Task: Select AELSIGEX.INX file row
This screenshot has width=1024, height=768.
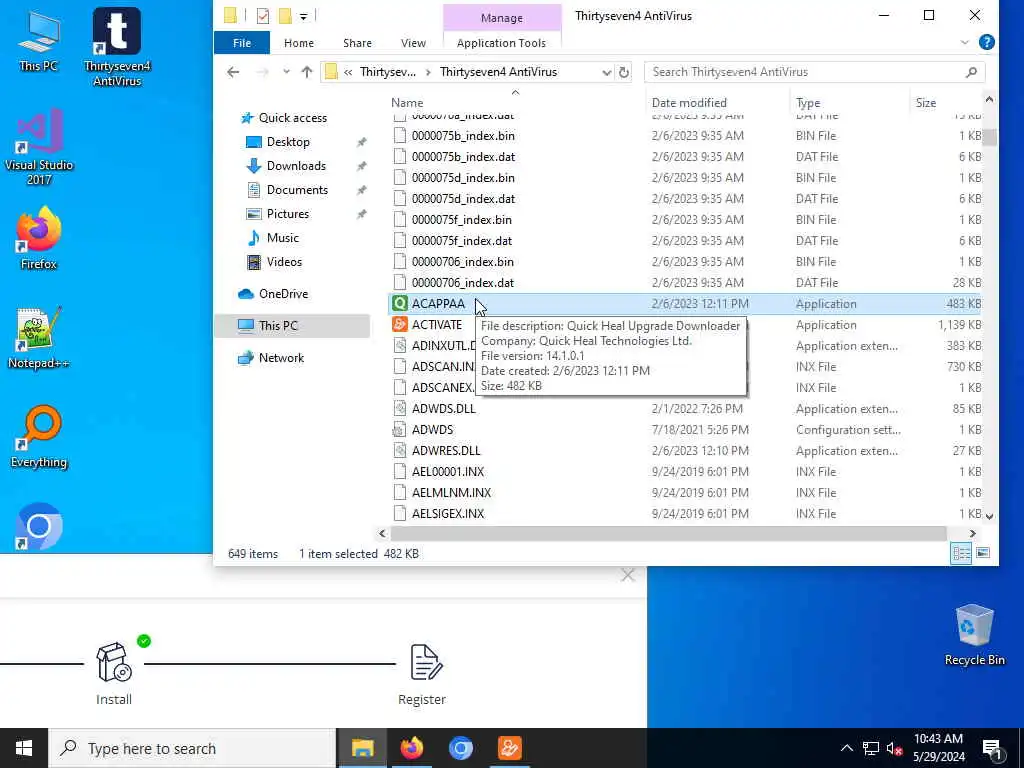Action: (x=686, y=514)
